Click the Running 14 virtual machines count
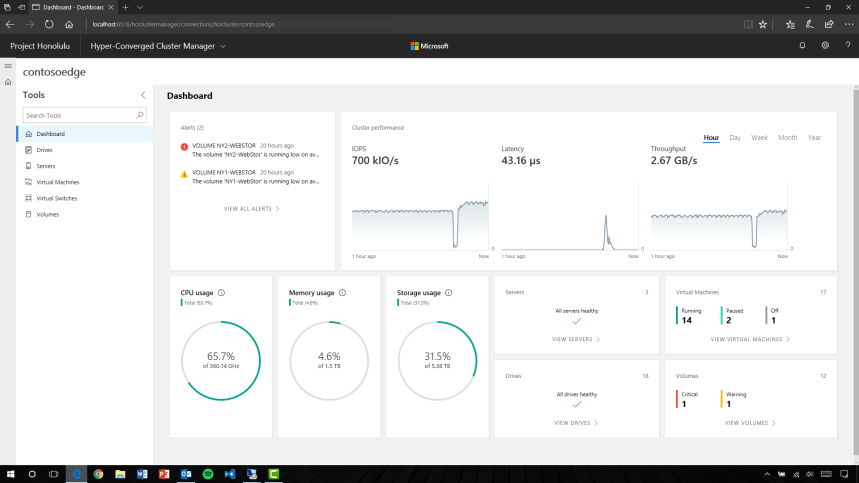This screenshot has width=859, height=483. tap(691, 316)
